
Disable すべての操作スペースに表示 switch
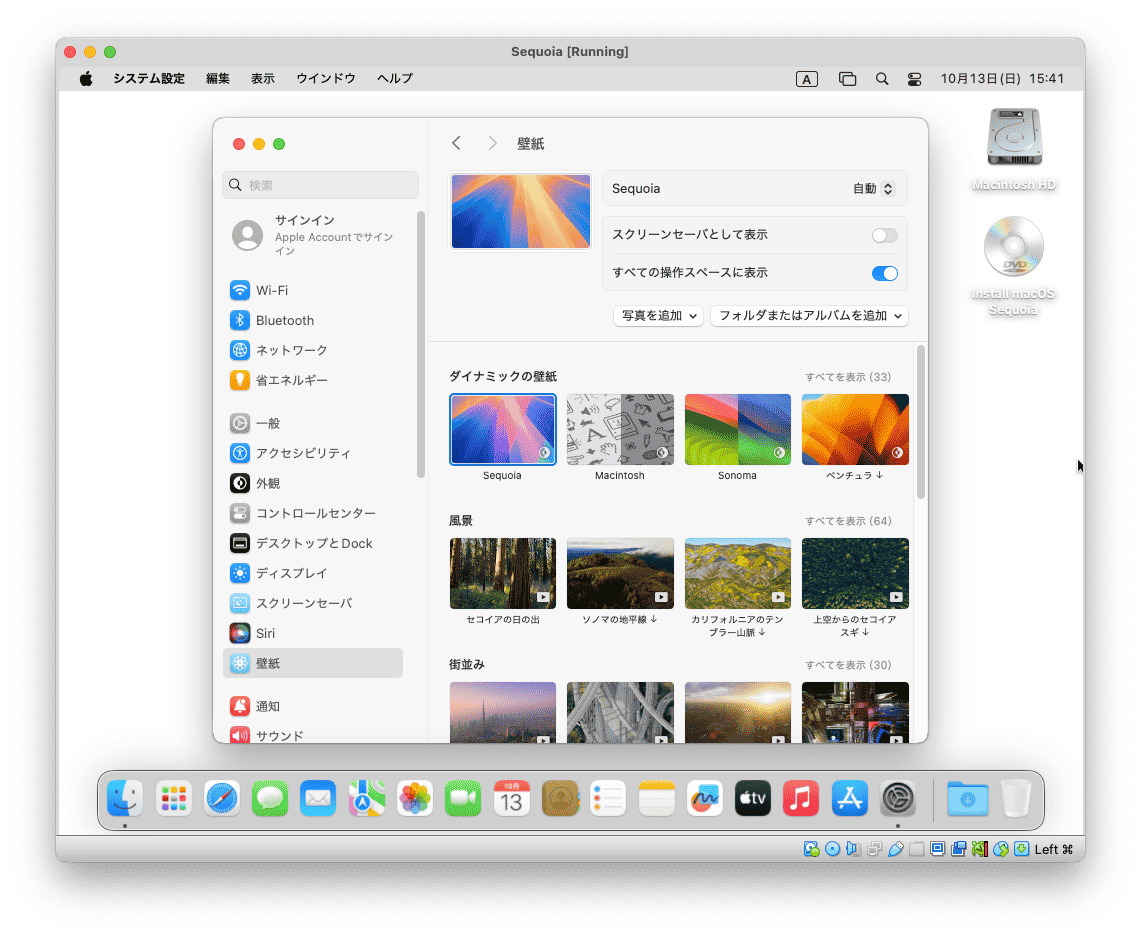click(x=884, y=273)
